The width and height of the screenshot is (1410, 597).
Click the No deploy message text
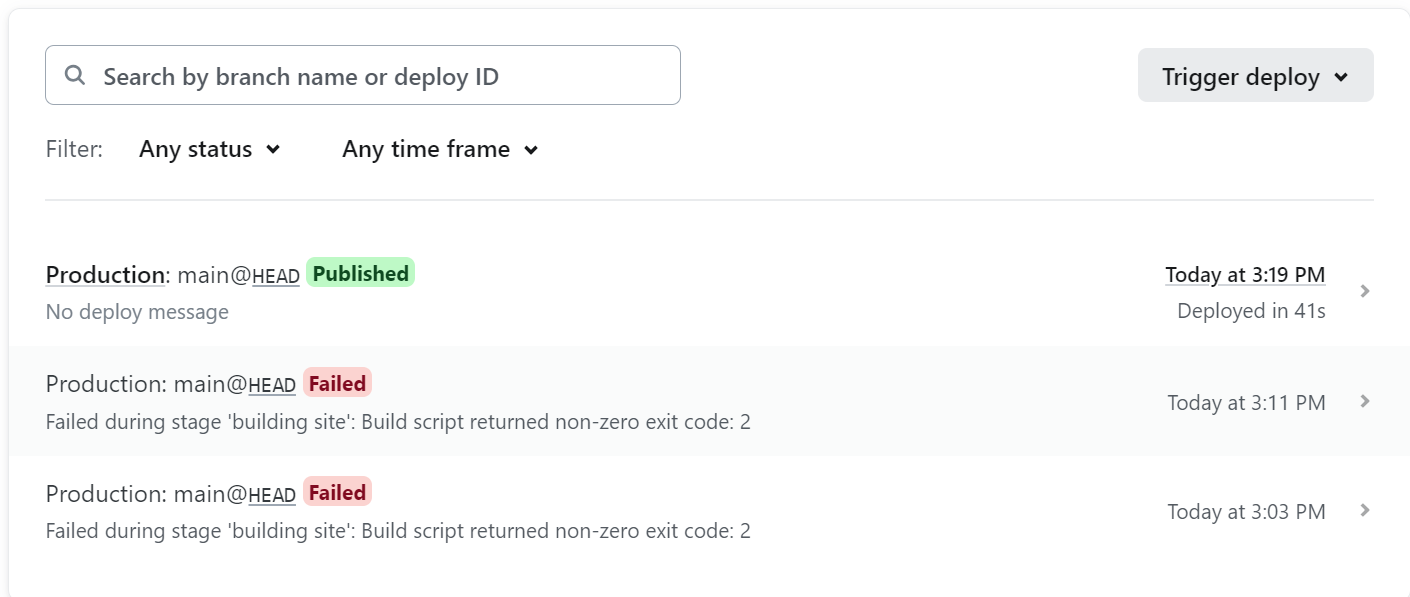137,312
